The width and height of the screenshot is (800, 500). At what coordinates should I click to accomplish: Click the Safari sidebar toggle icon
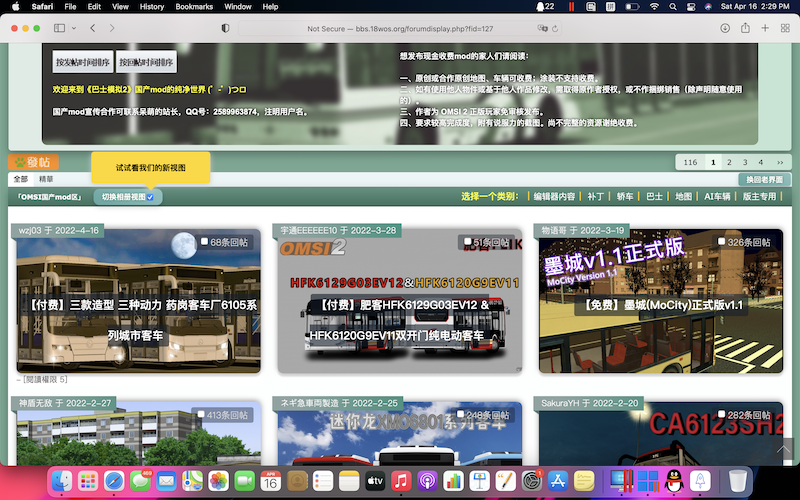point(57,29)
